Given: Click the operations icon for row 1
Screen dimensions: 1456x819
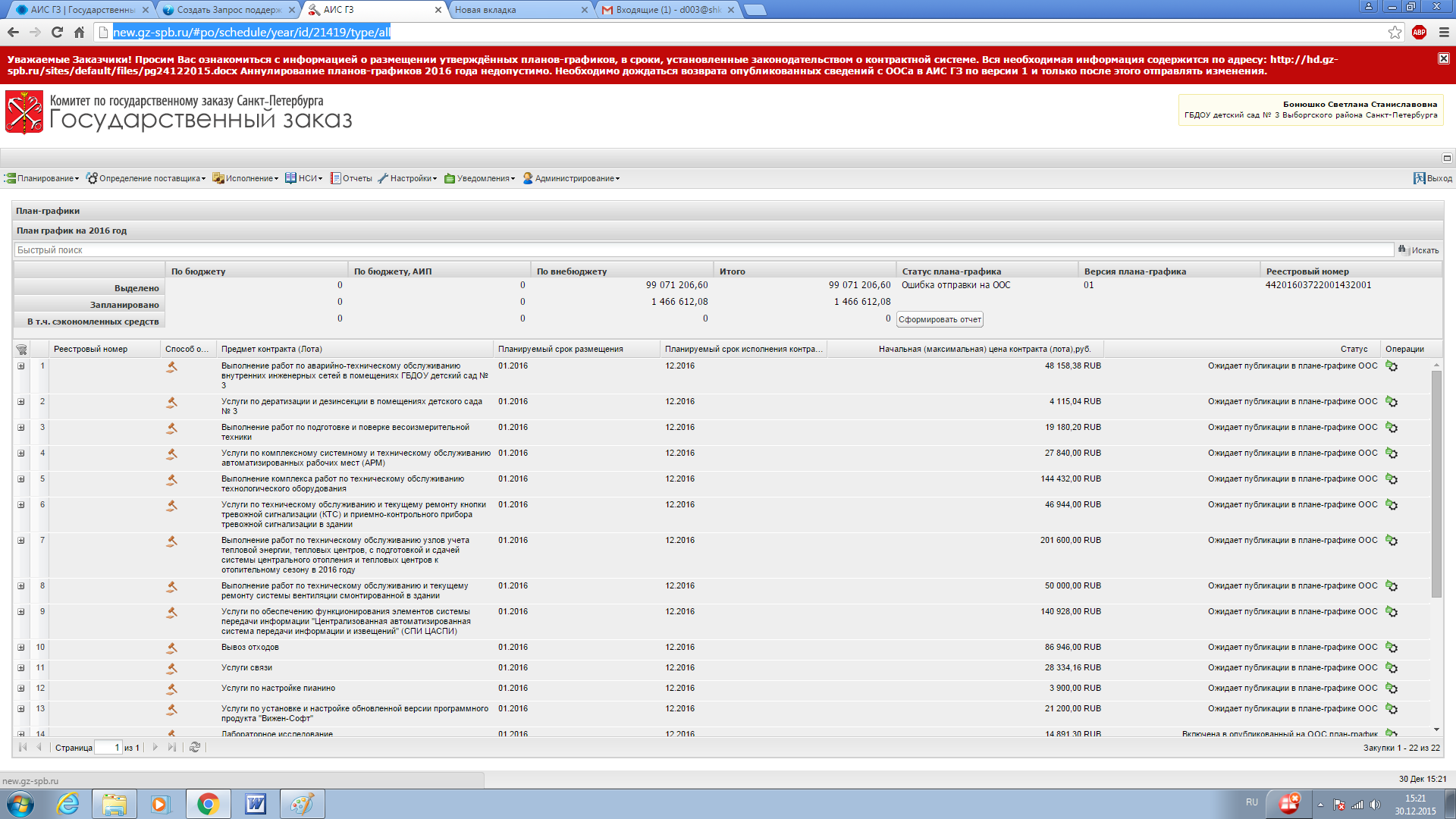Looking at the screenshot, I should [1392, 366].
